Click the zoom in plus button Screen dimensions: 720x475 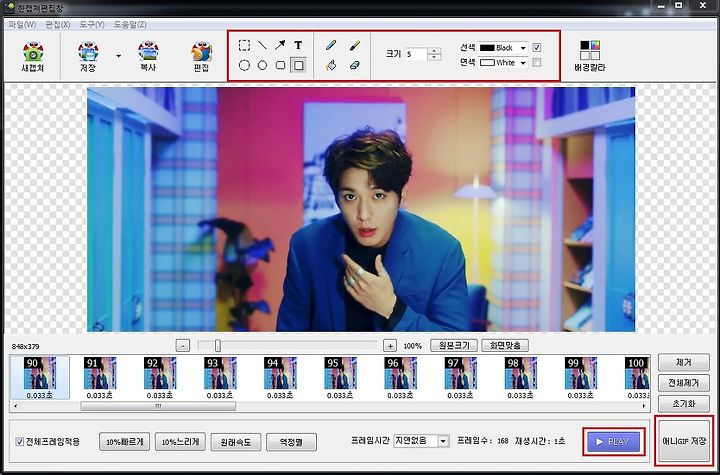click(389, 346)
